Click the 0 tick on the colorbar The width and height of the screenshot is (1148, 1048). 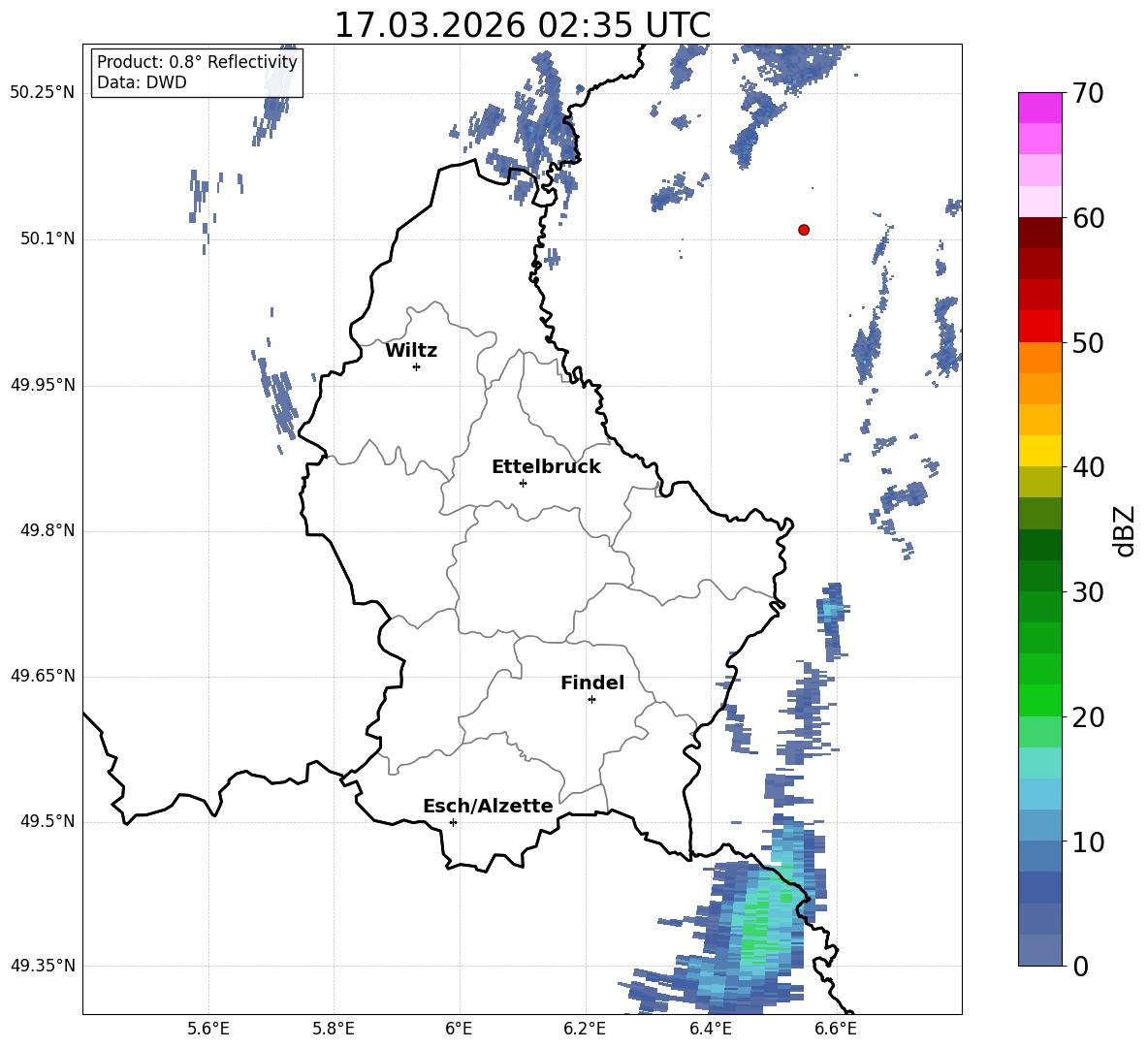pos(1080,966)
